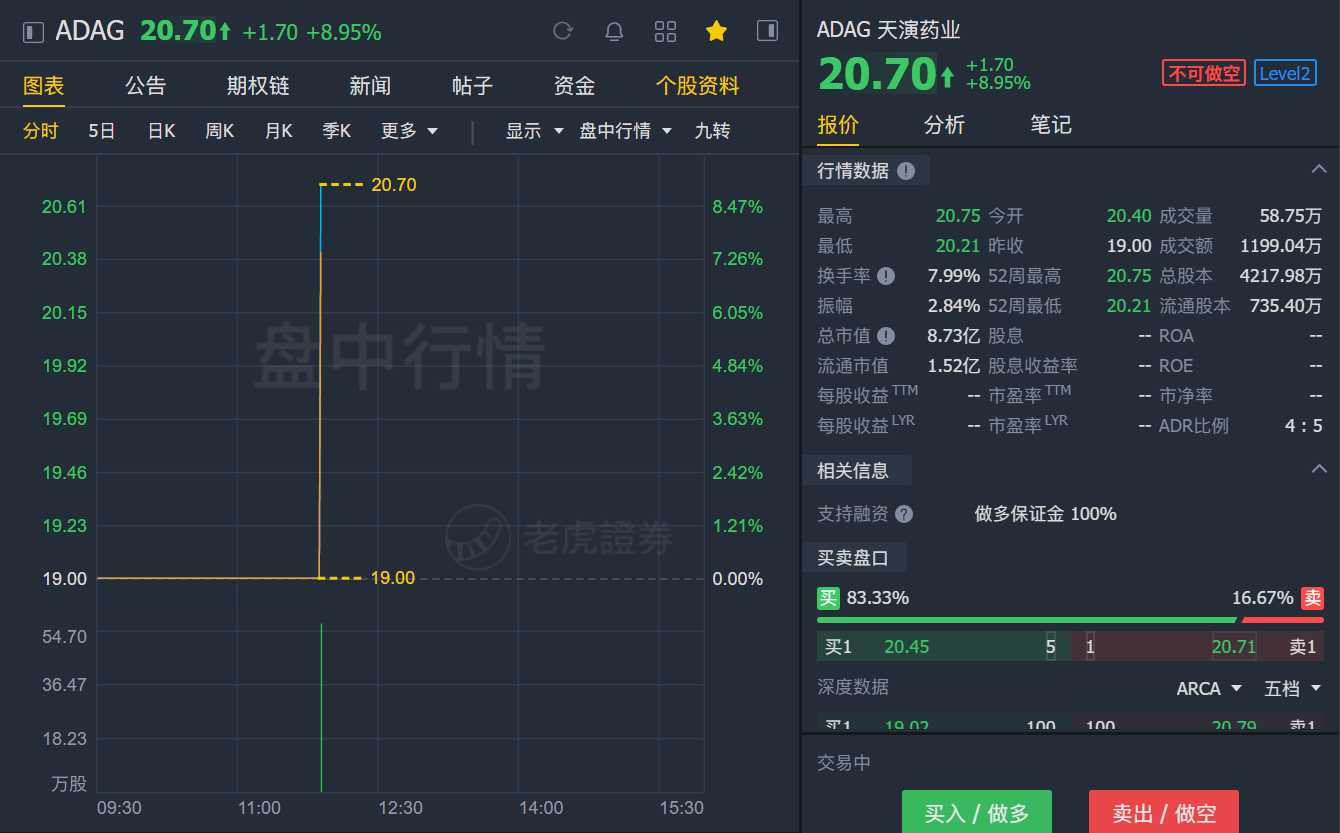
Task: Toggle the 九转 indicator
Action: [712, 131]
